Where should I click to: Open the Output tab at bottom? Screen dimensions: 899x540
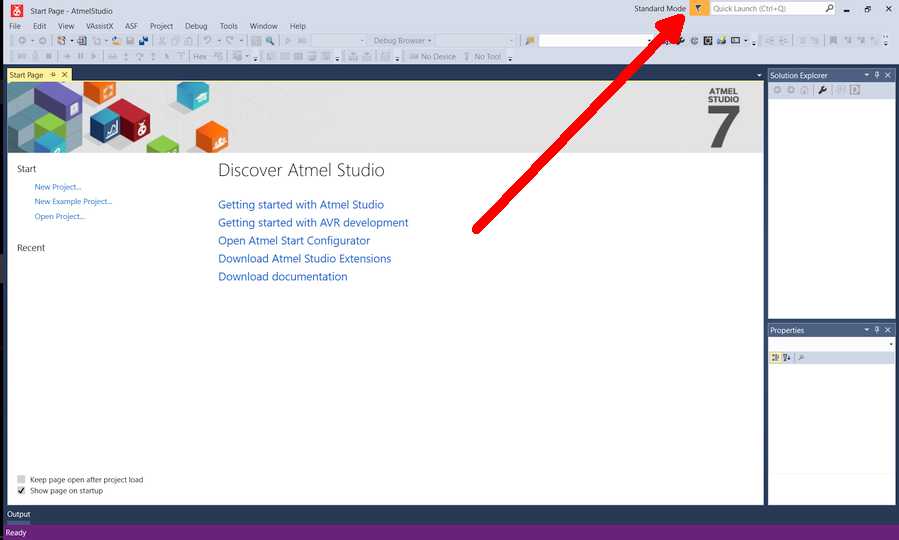[18, 514]
